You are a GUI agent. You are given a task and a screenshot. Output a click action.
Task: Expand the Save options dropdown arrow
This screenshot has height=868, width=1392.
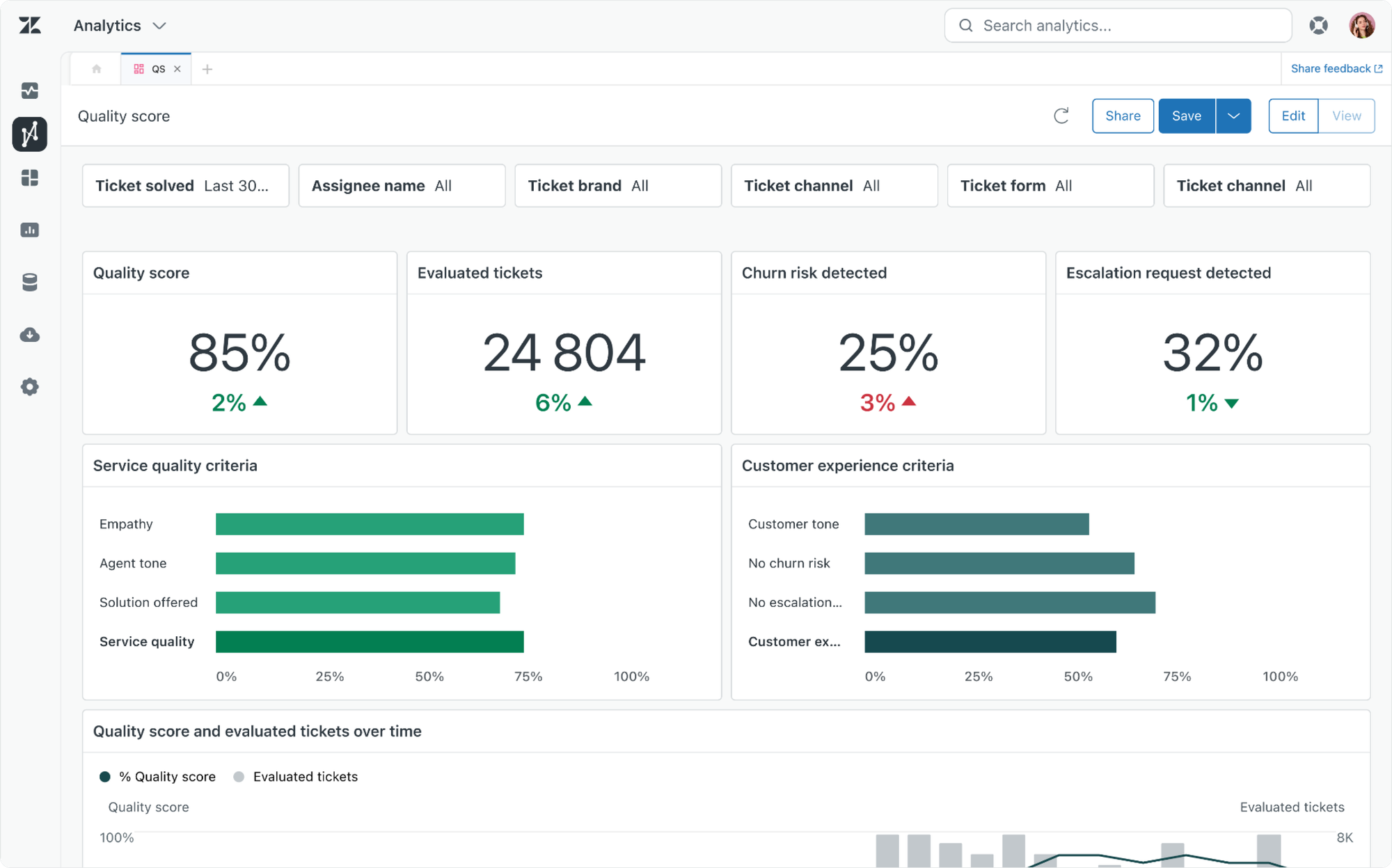click(1233, 116)
